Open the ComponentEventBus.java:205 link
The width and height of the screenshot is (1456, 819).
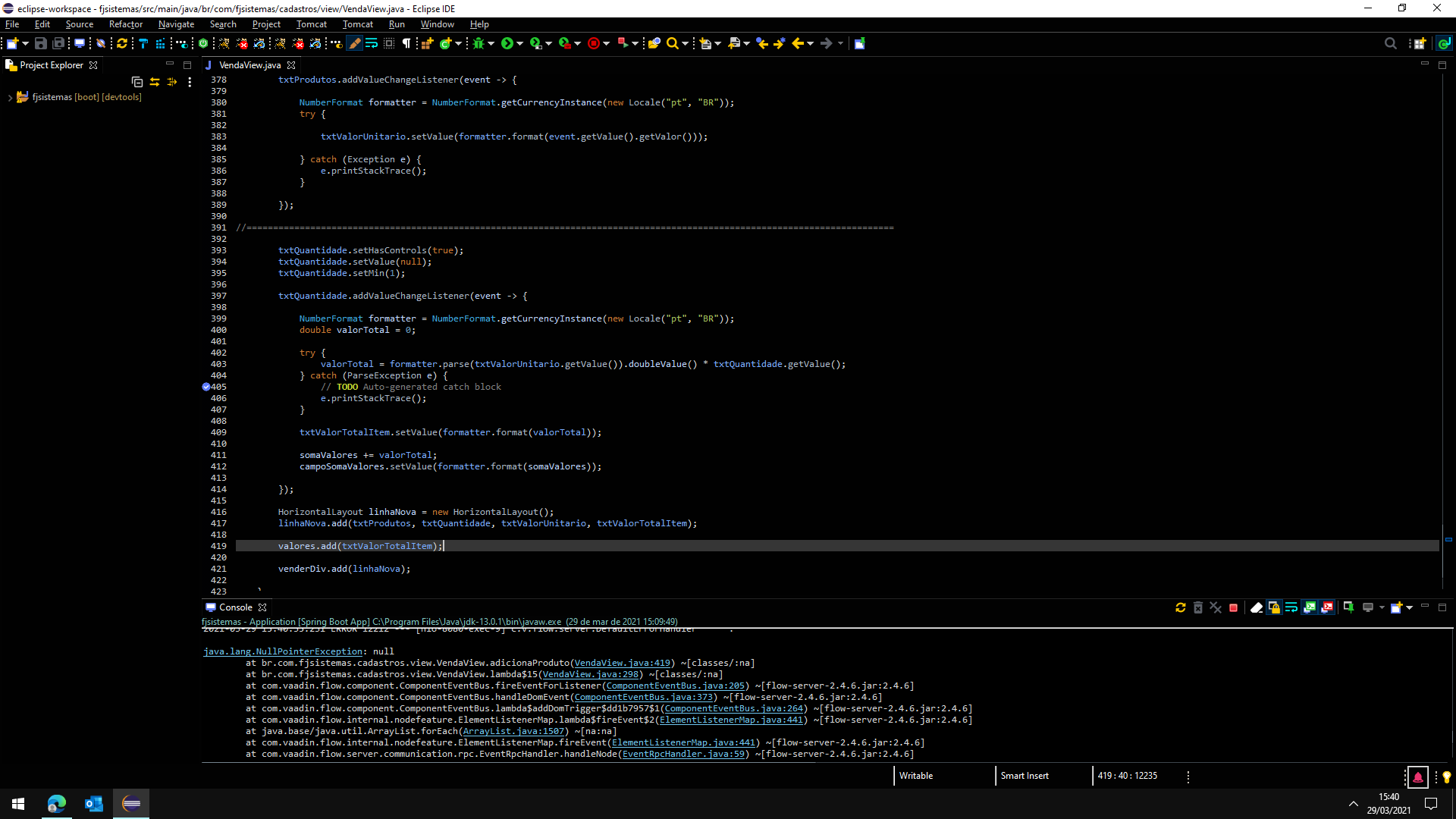676,686
